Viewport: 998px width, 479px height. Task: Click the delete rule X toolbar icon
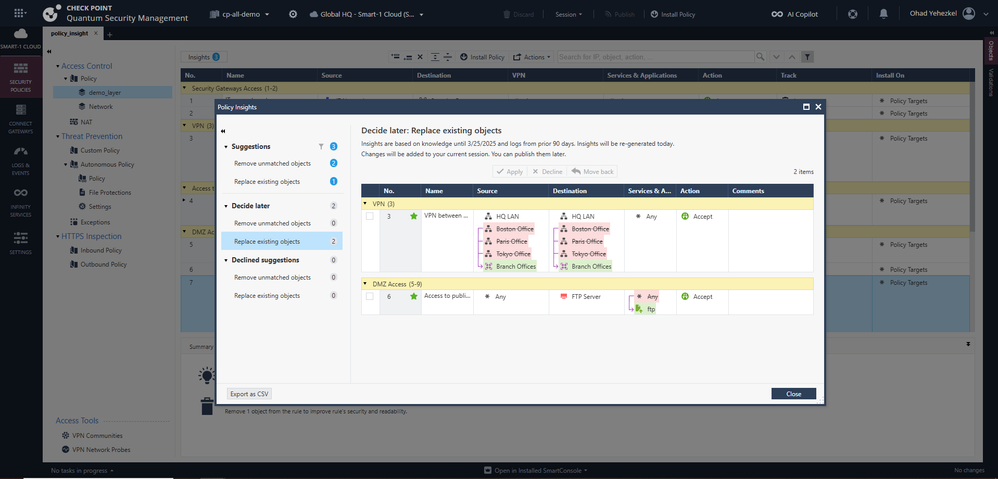tap(420, 57)
